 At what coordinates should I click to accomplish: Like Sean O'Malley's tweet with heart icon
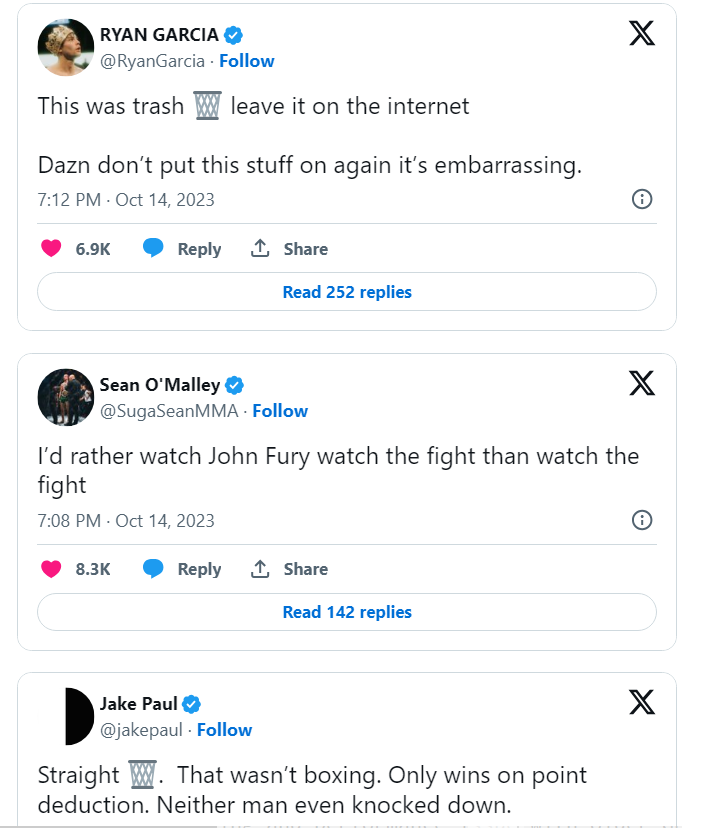point(51,569)
